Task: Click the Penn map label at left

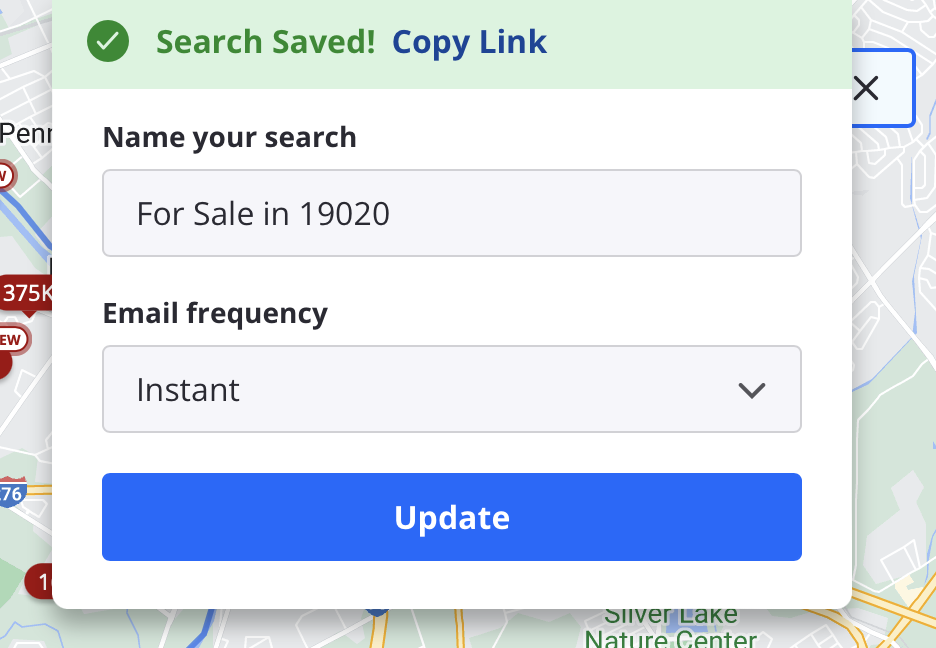Action: (26, 133)
